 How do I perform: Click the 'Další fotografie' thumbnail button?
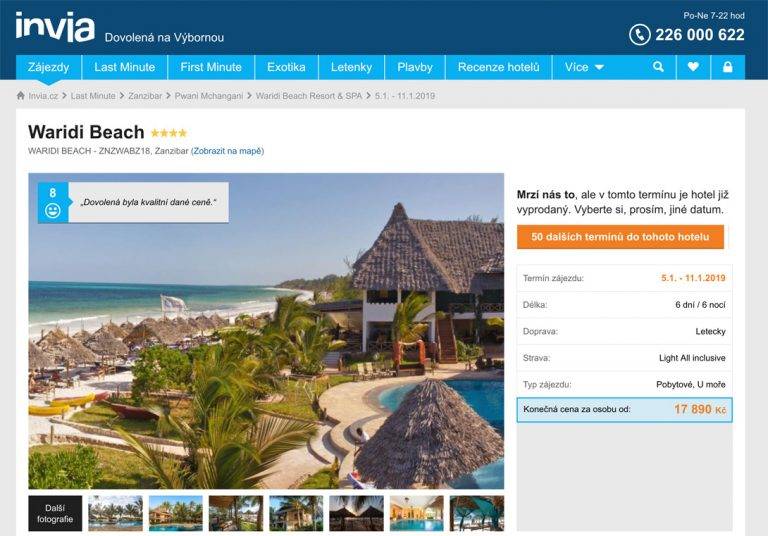pos(55,513)
